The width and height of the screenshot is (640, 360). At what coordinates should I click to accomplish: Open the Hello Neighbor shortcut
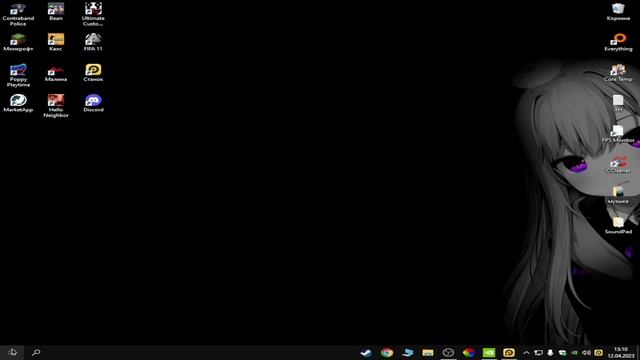tap(56, 106)
